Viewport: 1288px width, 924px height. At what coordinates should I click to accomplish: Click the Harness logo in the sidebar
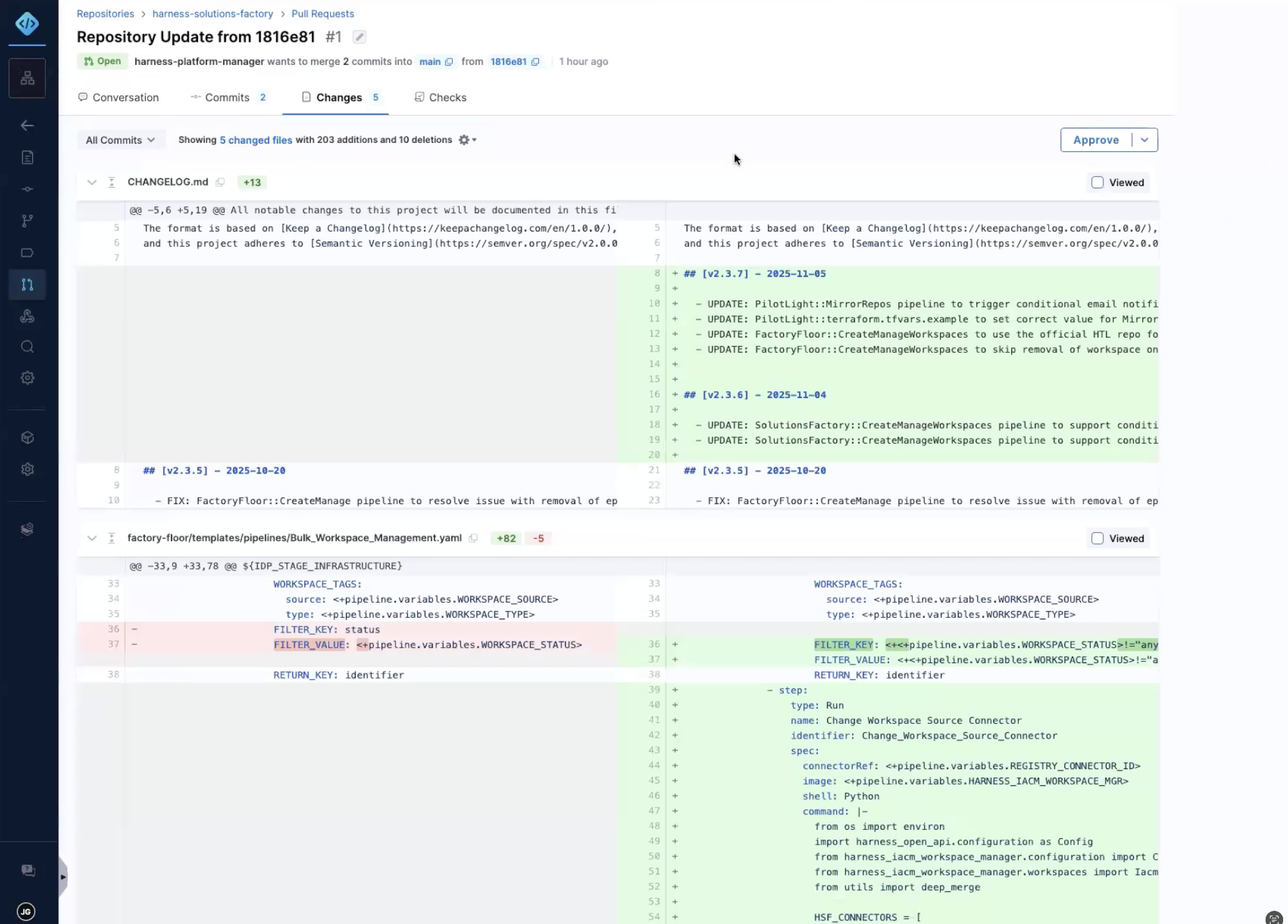(x=27, y=24)
